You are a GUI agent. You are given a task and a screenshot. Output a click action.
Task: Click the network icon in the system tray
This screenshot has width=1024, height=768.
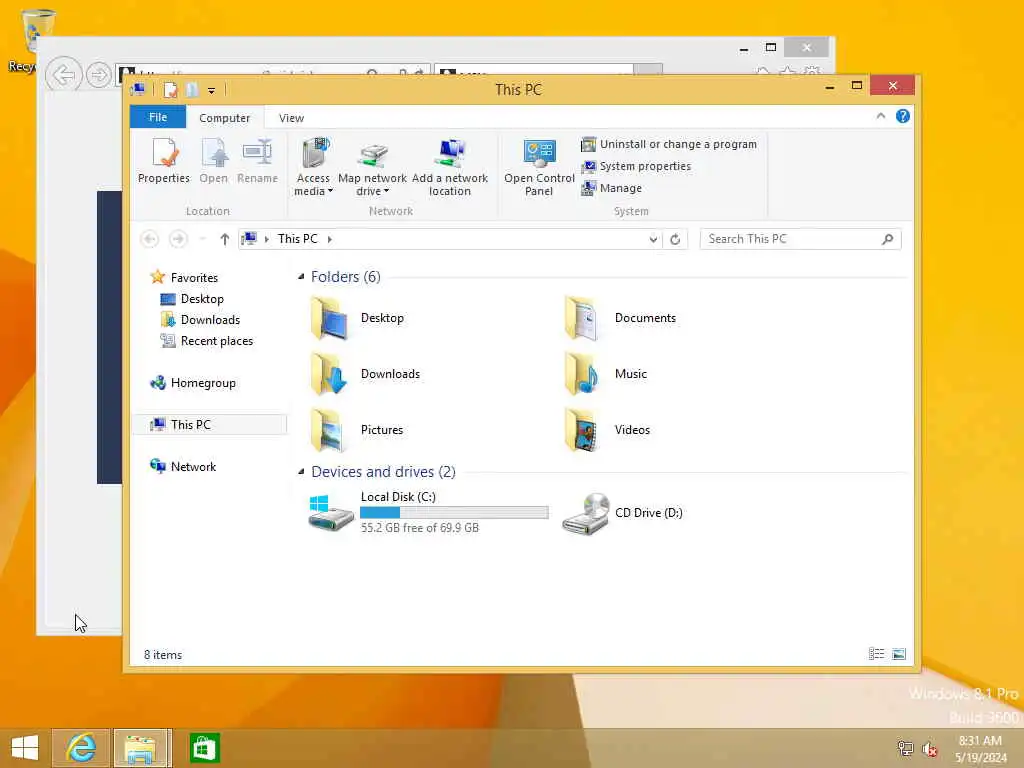click(x=905, y=748)
